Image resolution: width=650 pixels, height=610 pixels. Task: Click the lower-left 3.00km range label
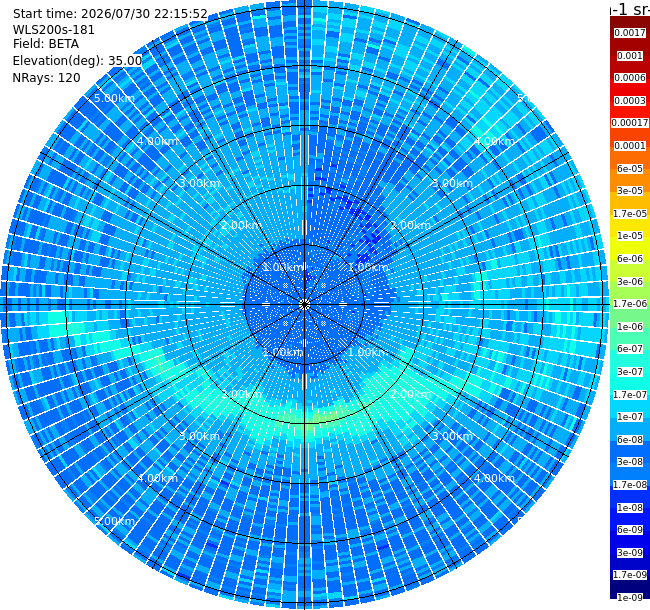[x=199, y=436]
